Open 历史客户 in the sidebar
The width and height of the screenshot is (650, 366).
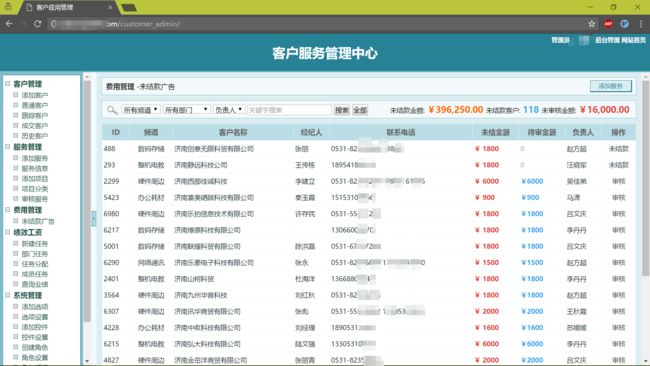pos(35,136)
